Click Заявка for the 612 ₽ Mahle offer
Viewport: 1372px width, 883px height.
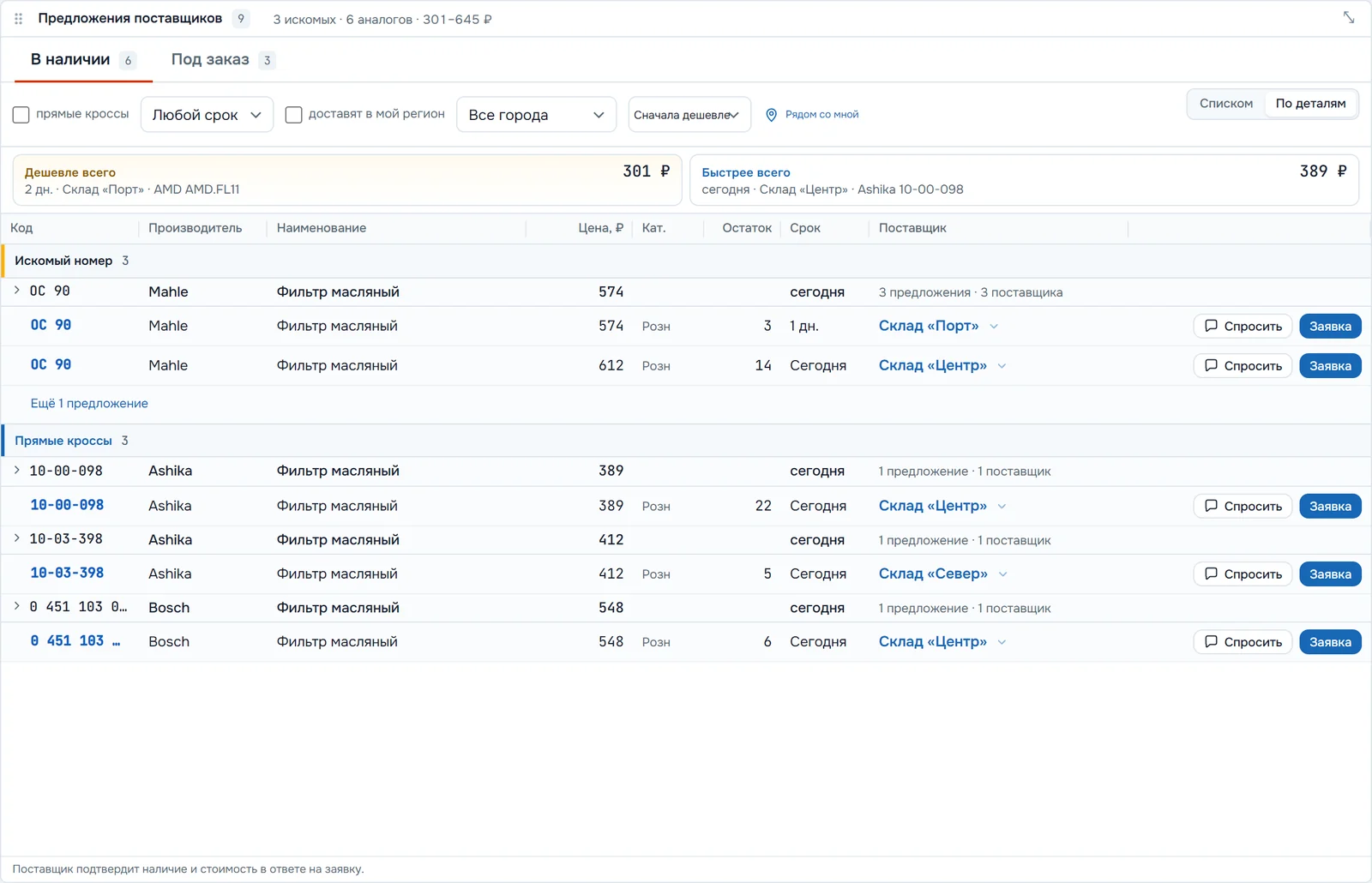pos(1330,366)
